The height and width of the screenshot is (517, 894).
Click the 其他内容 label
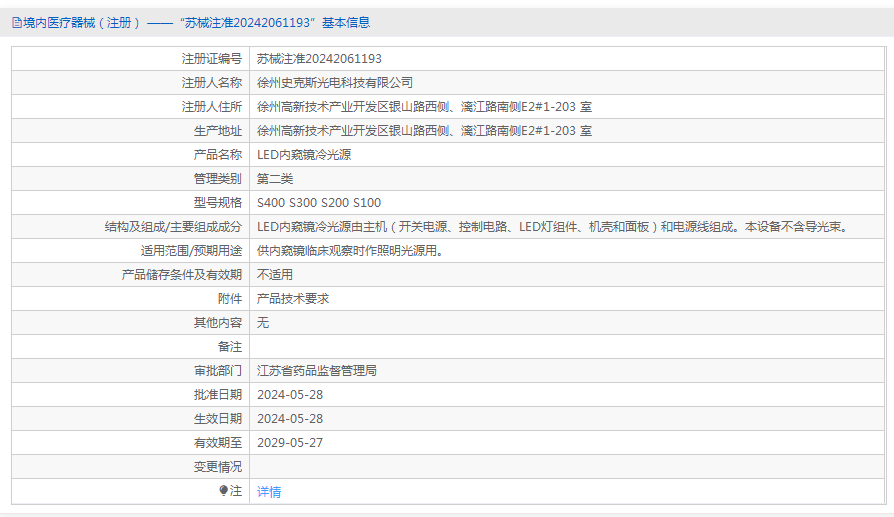coord(218,323)
